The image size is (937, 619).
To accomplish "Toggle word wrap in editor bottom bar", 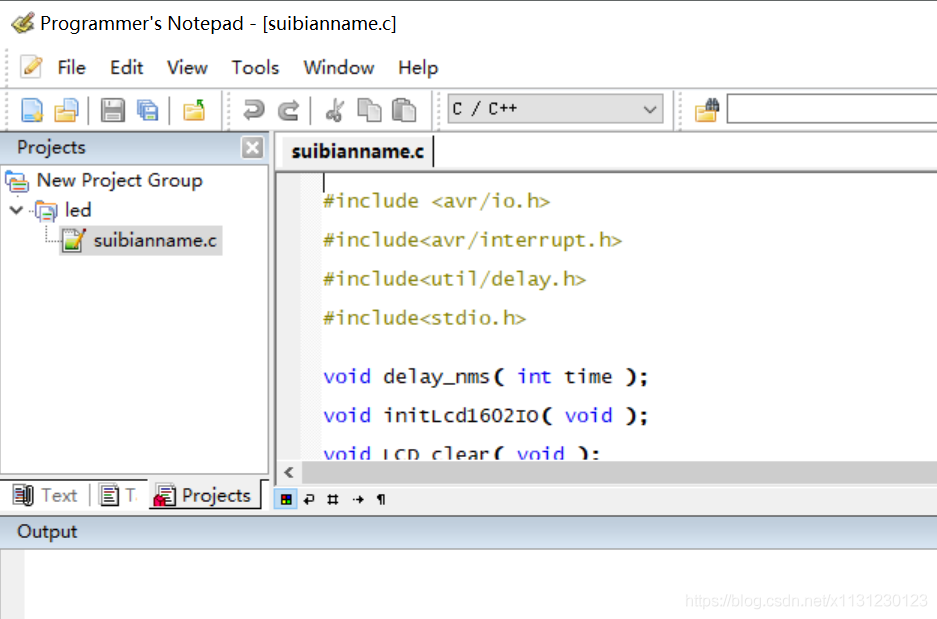I will (309, 499).
